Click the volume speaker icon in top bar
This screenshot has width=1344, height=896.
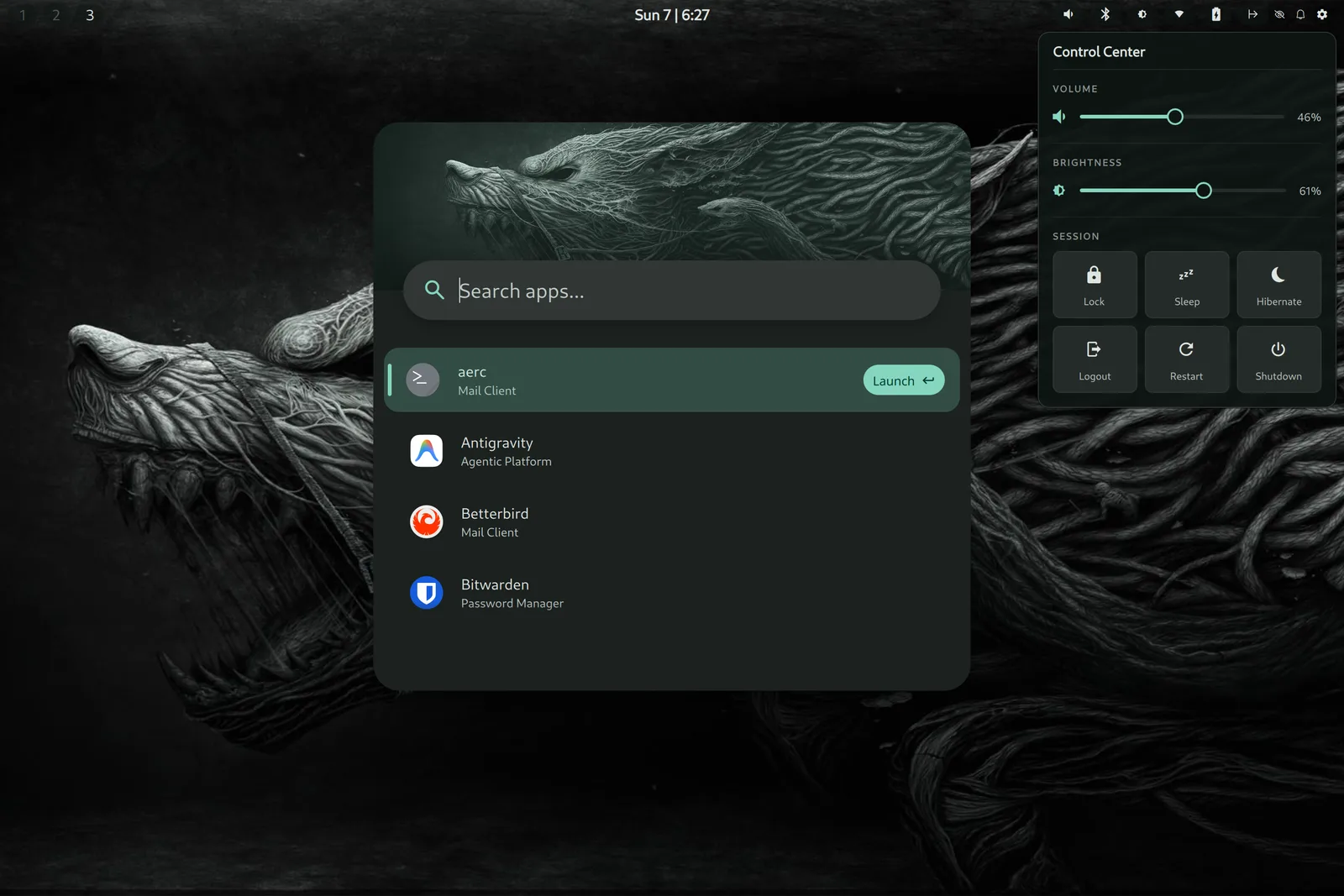[1068, 14]
